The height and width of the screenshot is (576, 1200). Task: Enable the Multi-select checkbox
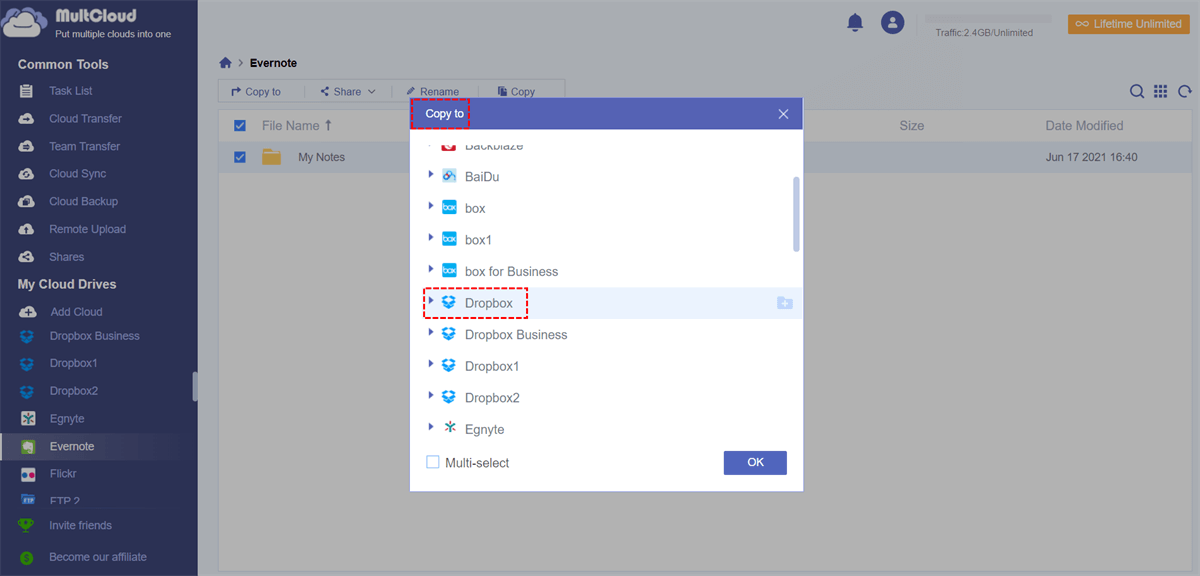click(x=433, y=463)
